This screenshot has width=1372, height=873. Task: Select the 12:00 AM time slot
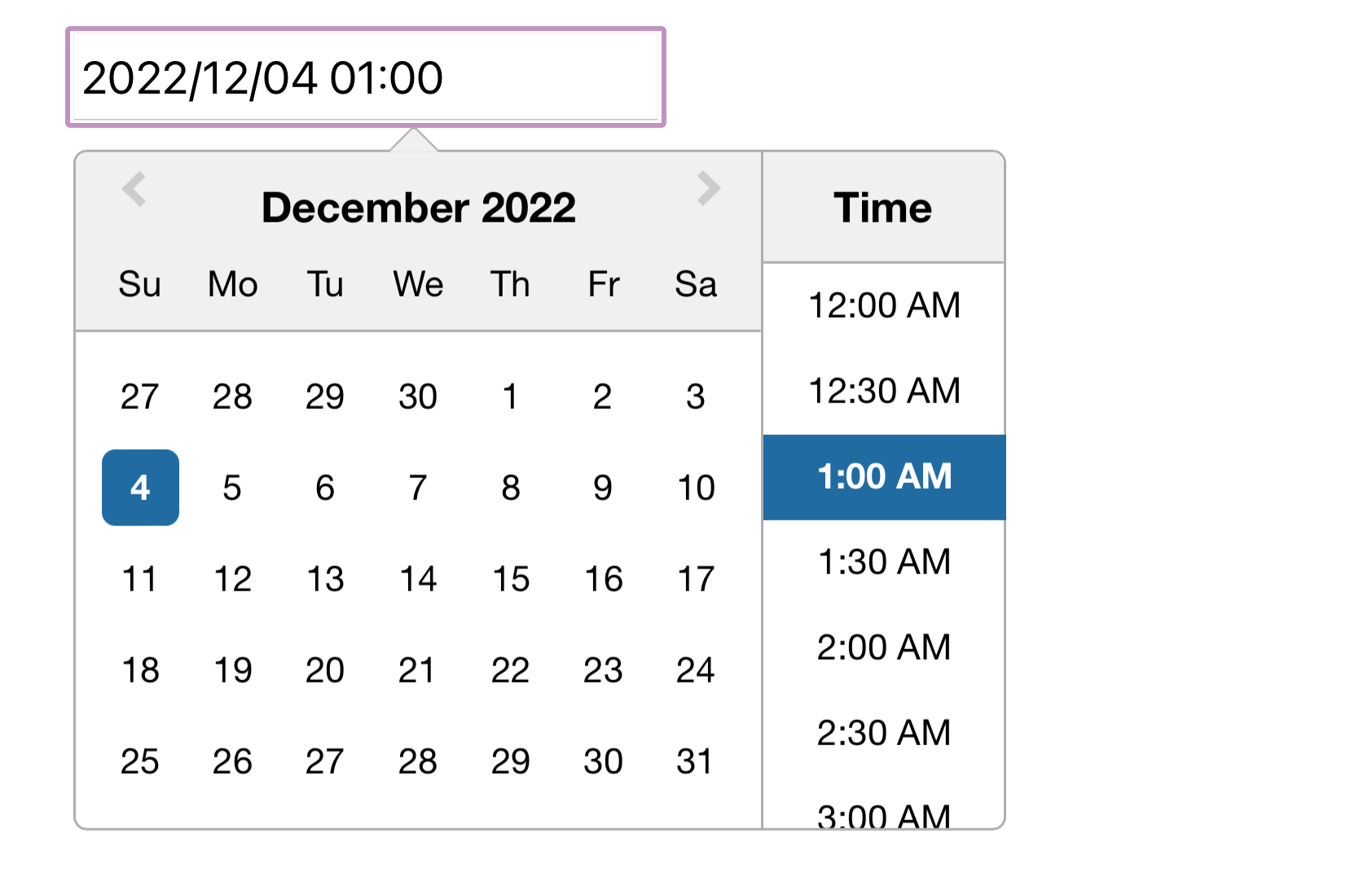pos(884,305)
